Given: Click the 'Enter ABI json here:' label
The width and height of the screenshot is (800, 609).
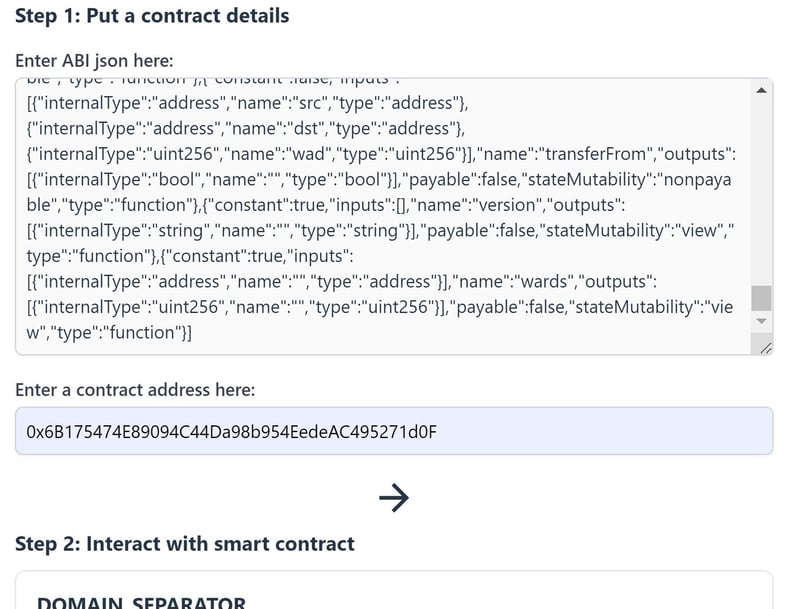Looking at the screenshot, I should pyautogui.click(x=94, y=61).
